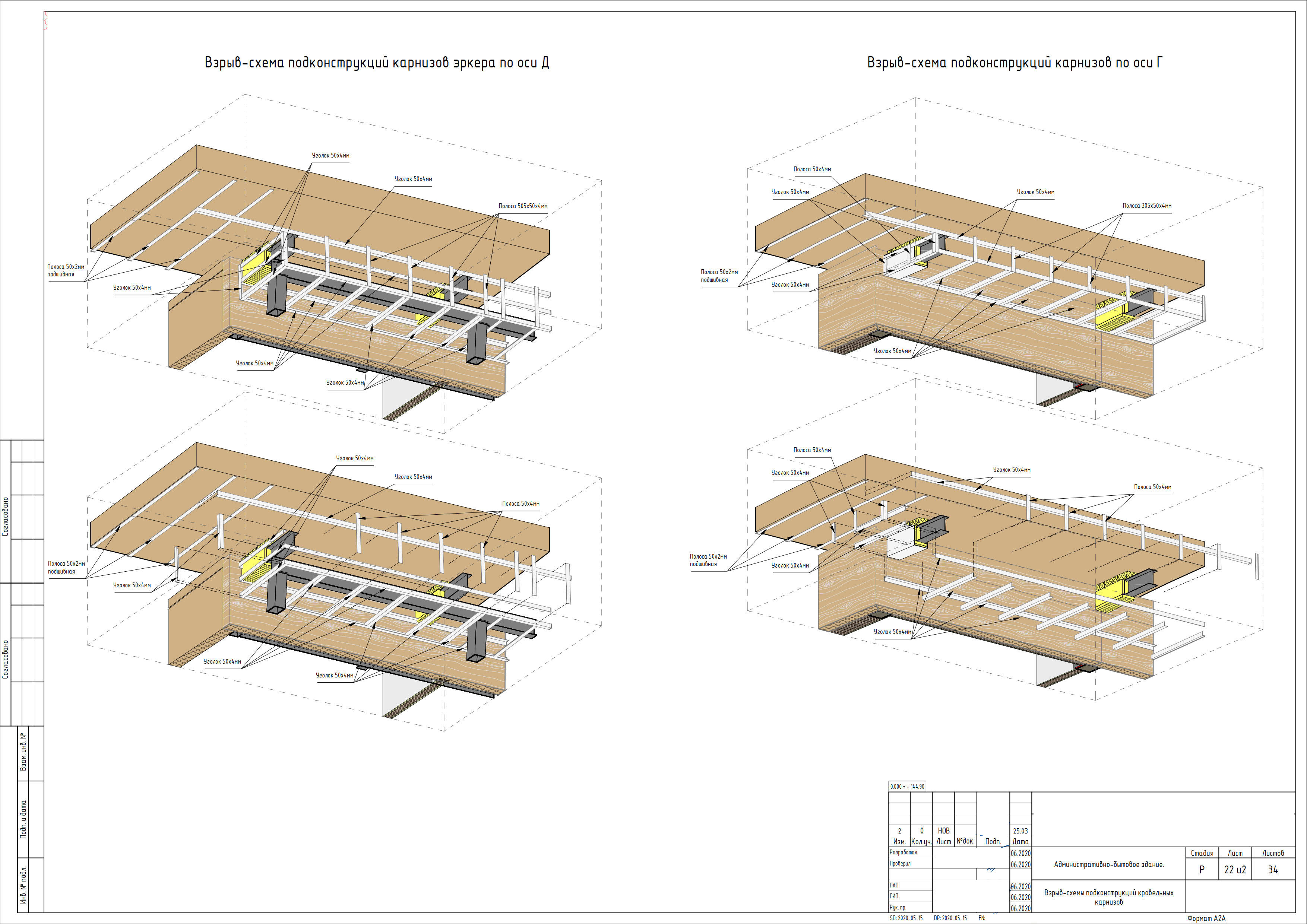Click the elevation note "0.000 = + 144.90"

pyautogui.click(x=908, y=786)
